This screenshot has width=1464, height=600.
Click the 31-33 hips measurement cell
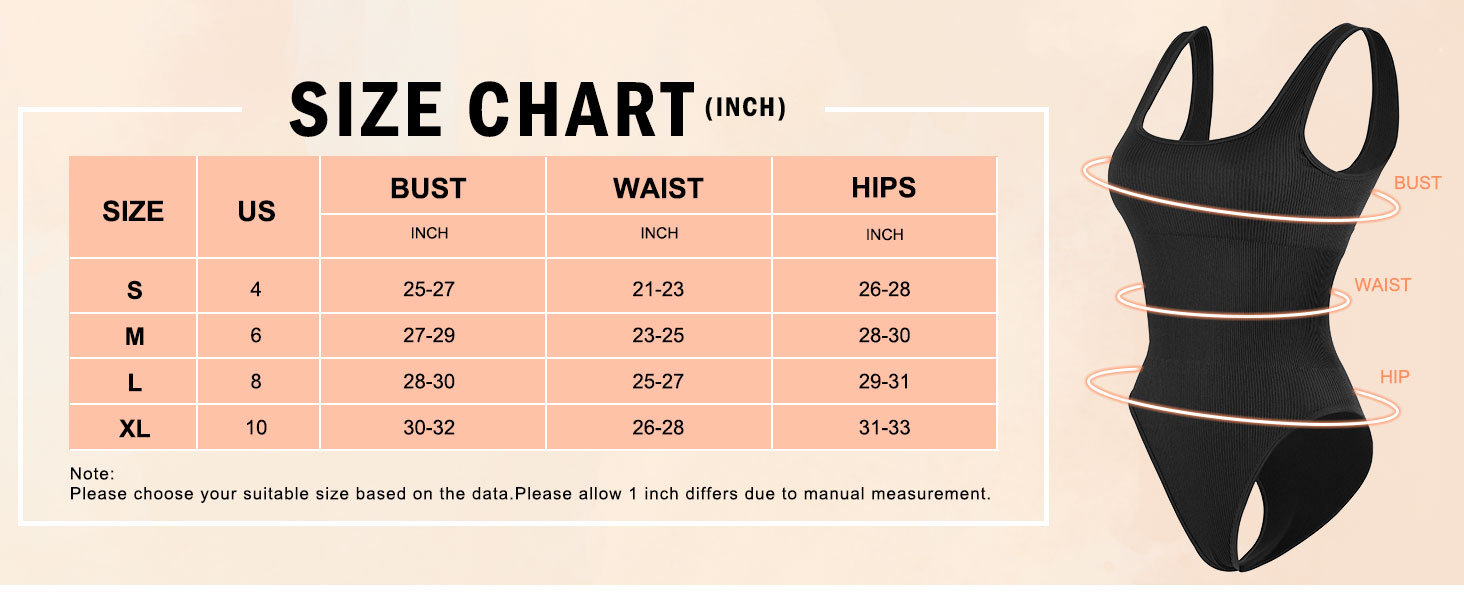click(884, 428)
